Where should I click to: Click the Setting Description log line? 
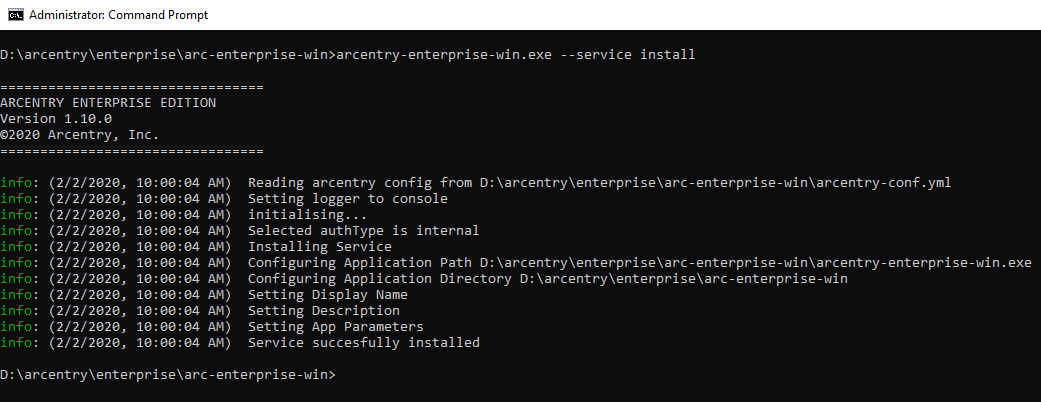pos(324,310)
